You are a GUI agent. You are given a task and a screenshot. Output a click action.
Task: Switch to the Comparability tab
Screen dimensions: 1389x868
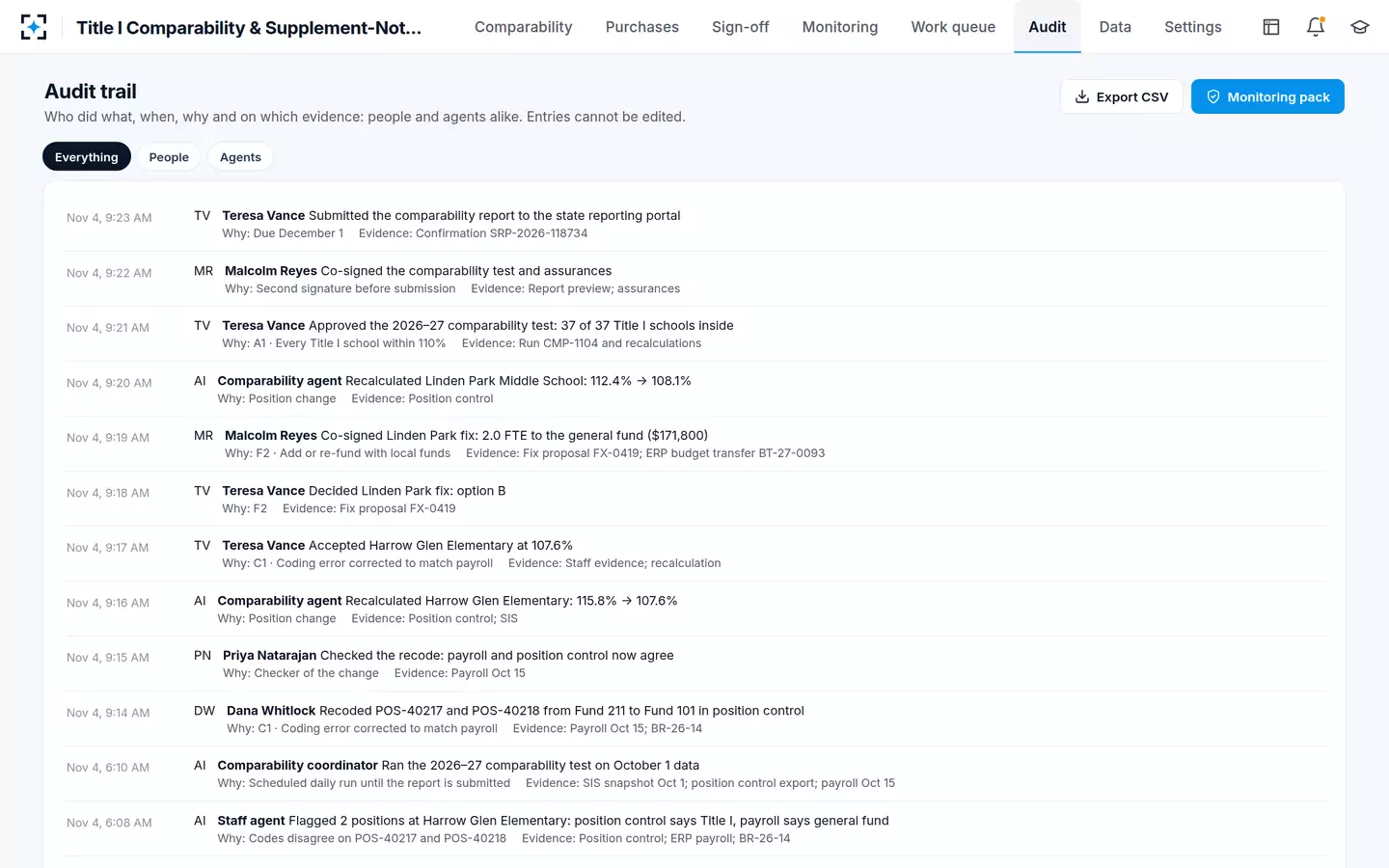pyautogui.click(x=523, y=27)
